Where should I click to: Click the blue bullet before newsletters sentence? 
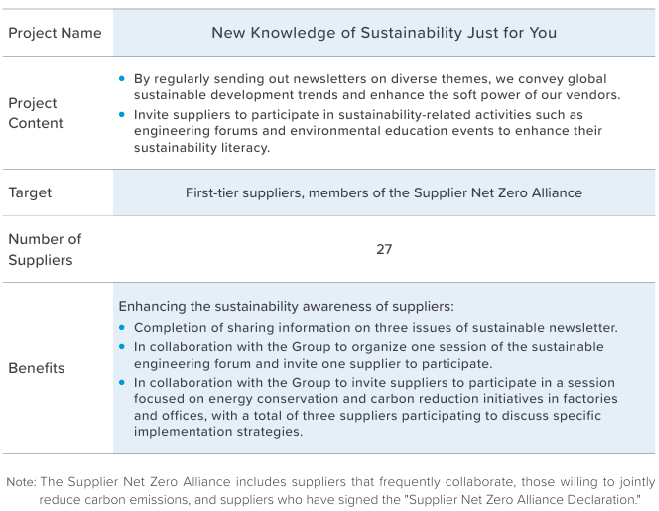coord(122,79)
